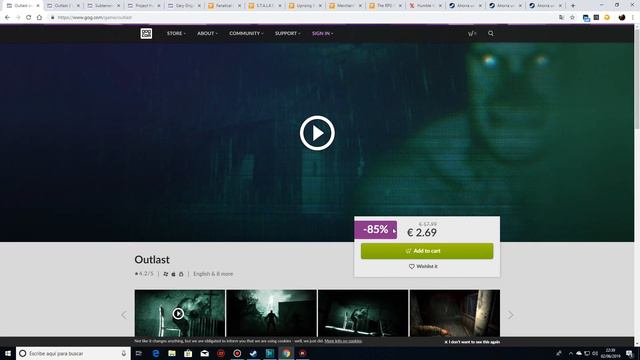Click the browser address bar URL
This screenshot has width=640, height=360.
pyautogui.click(x=95, y=18)
